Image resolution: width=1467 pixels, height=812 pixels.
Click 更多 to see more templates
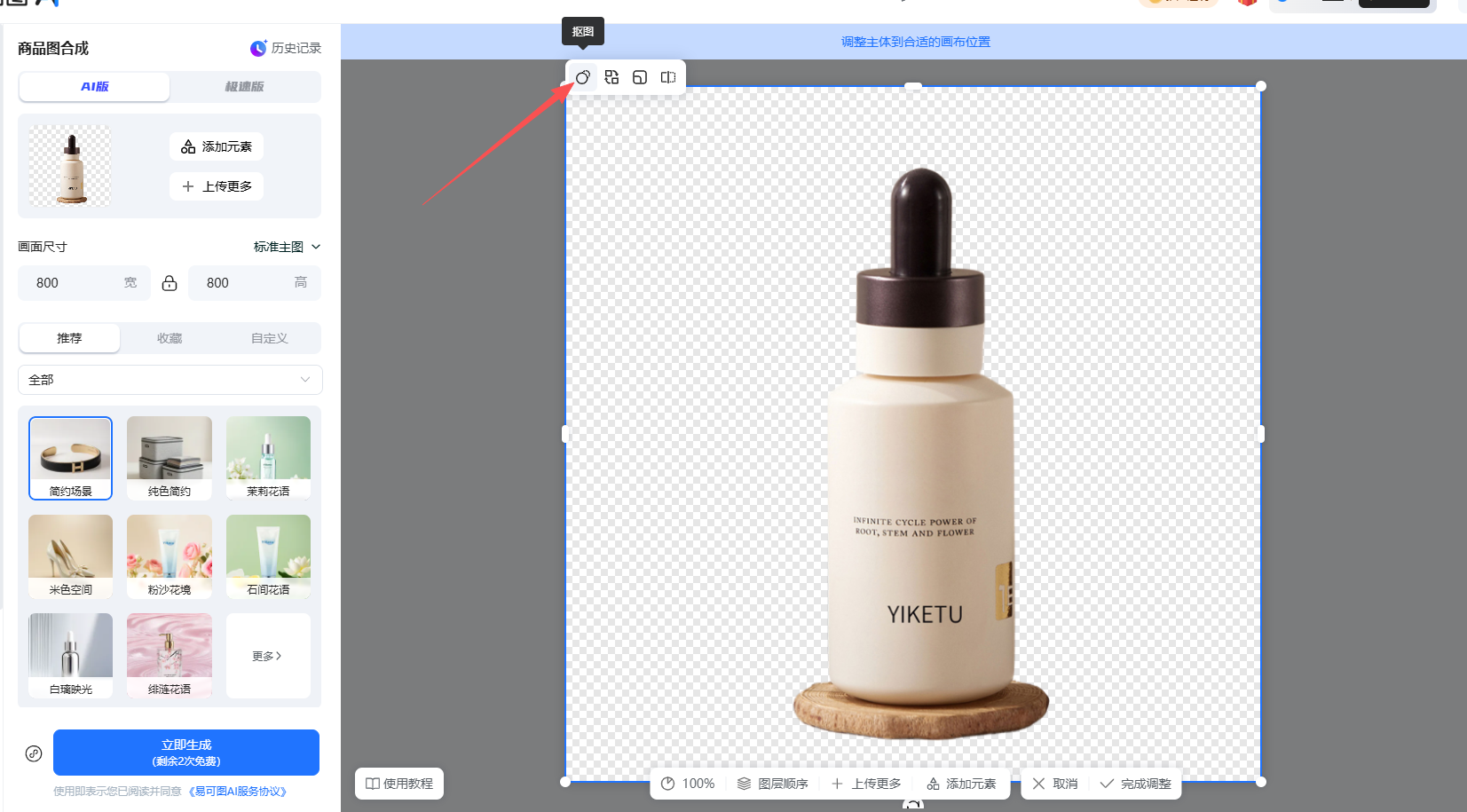268,656
